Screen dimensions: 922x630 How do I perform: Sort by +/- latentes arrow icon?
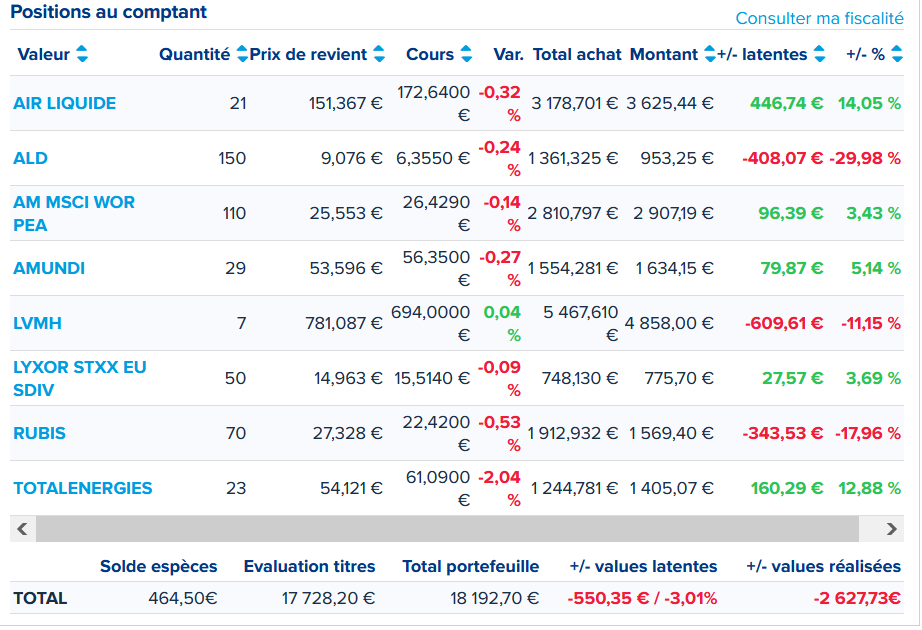coord(820,54)
